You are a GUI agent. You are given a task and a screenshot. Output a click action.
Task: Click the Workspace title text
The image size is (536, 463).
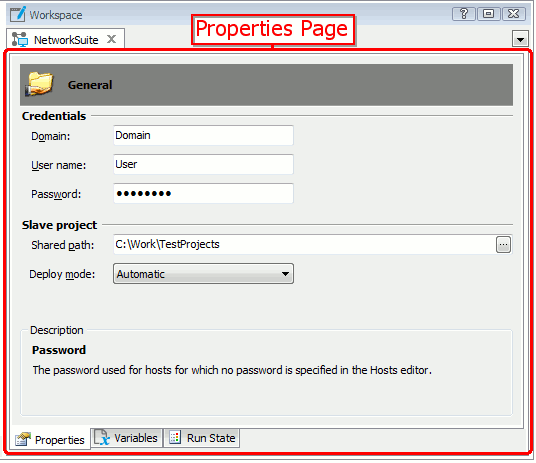(56, 15)
